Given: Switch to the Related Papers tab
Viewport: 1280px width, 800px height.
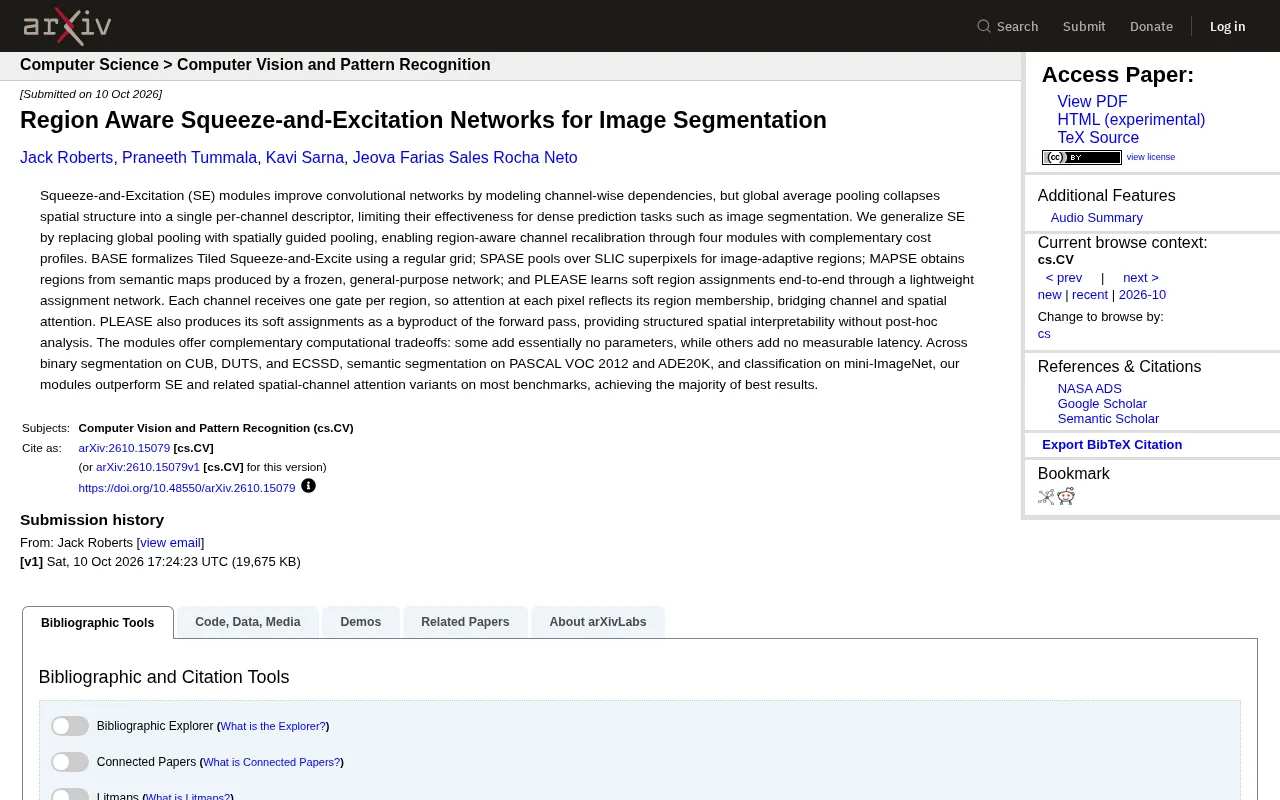Looking at the screenshot, I should [465, 622].
